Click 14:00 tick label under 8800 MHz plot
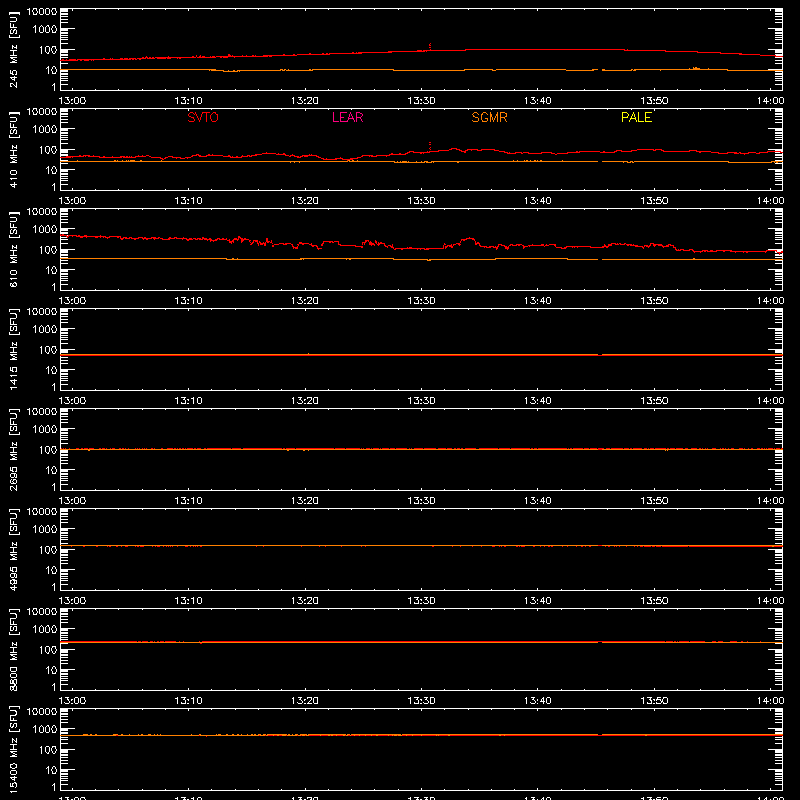 [770, 701]
